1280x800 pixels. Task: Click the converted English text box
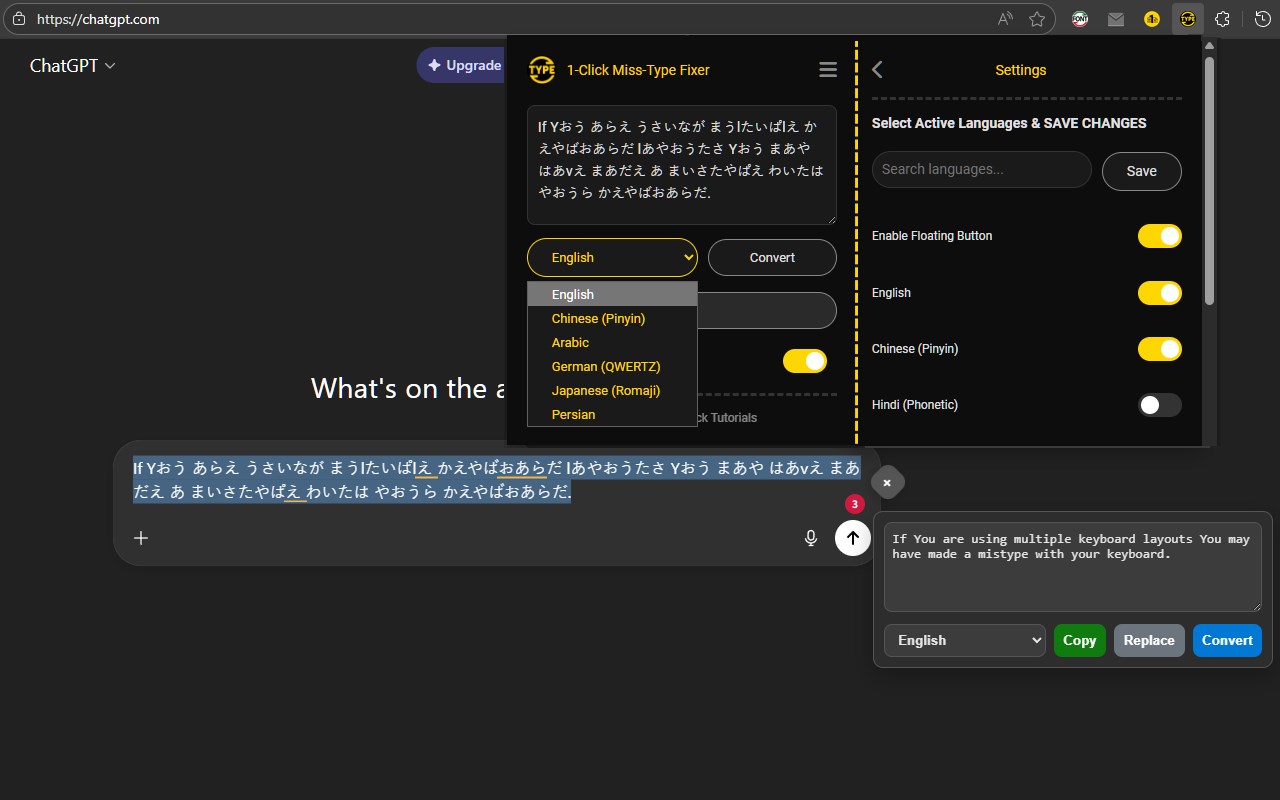click(x=1073, y=567)
